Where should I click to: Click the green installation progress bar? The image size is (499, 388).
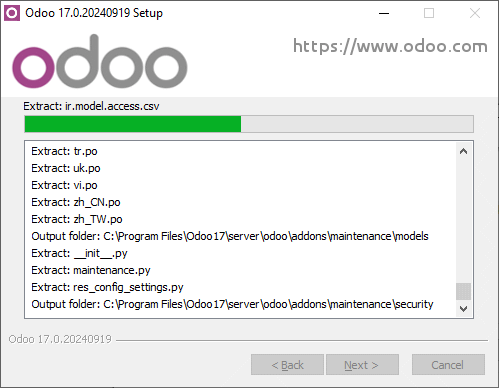click(x=249, y=124)
